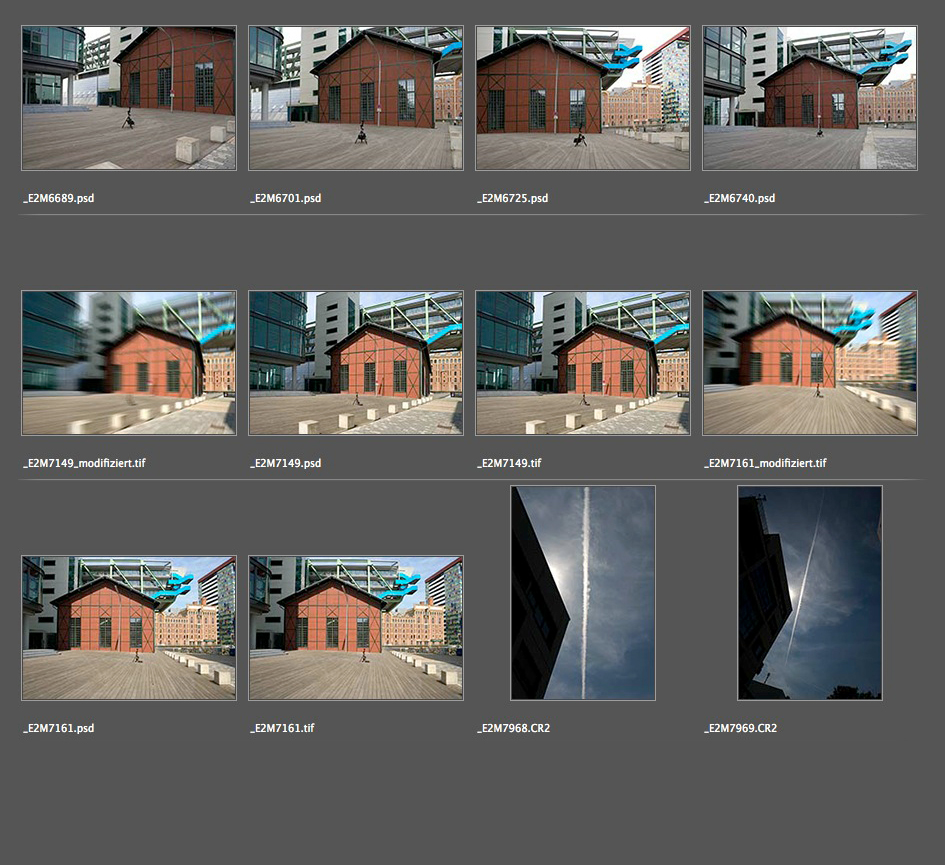Open the _E2M7968.CR2 contrail photo

(583, 593)
